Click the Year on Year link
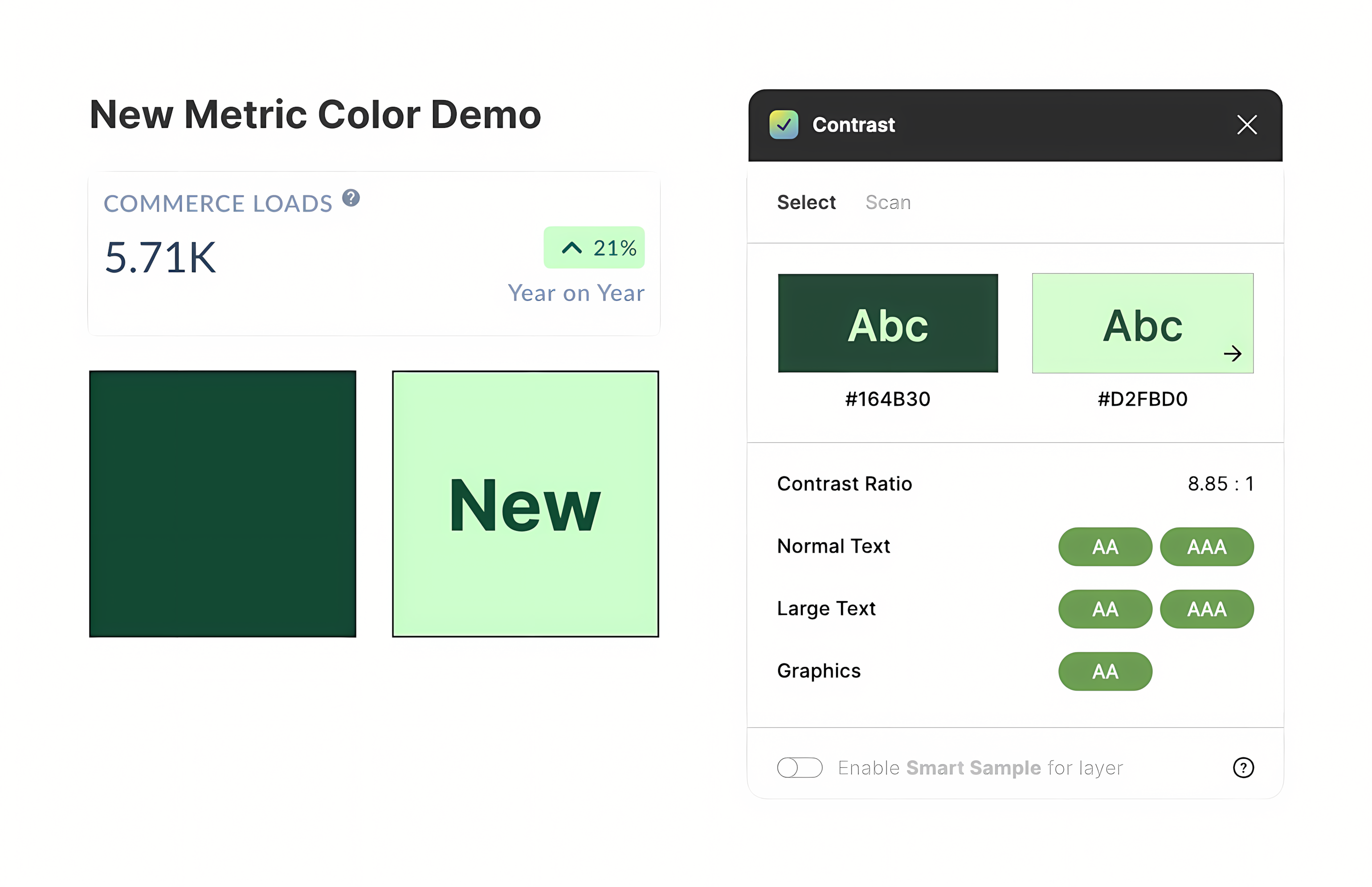 576,293
